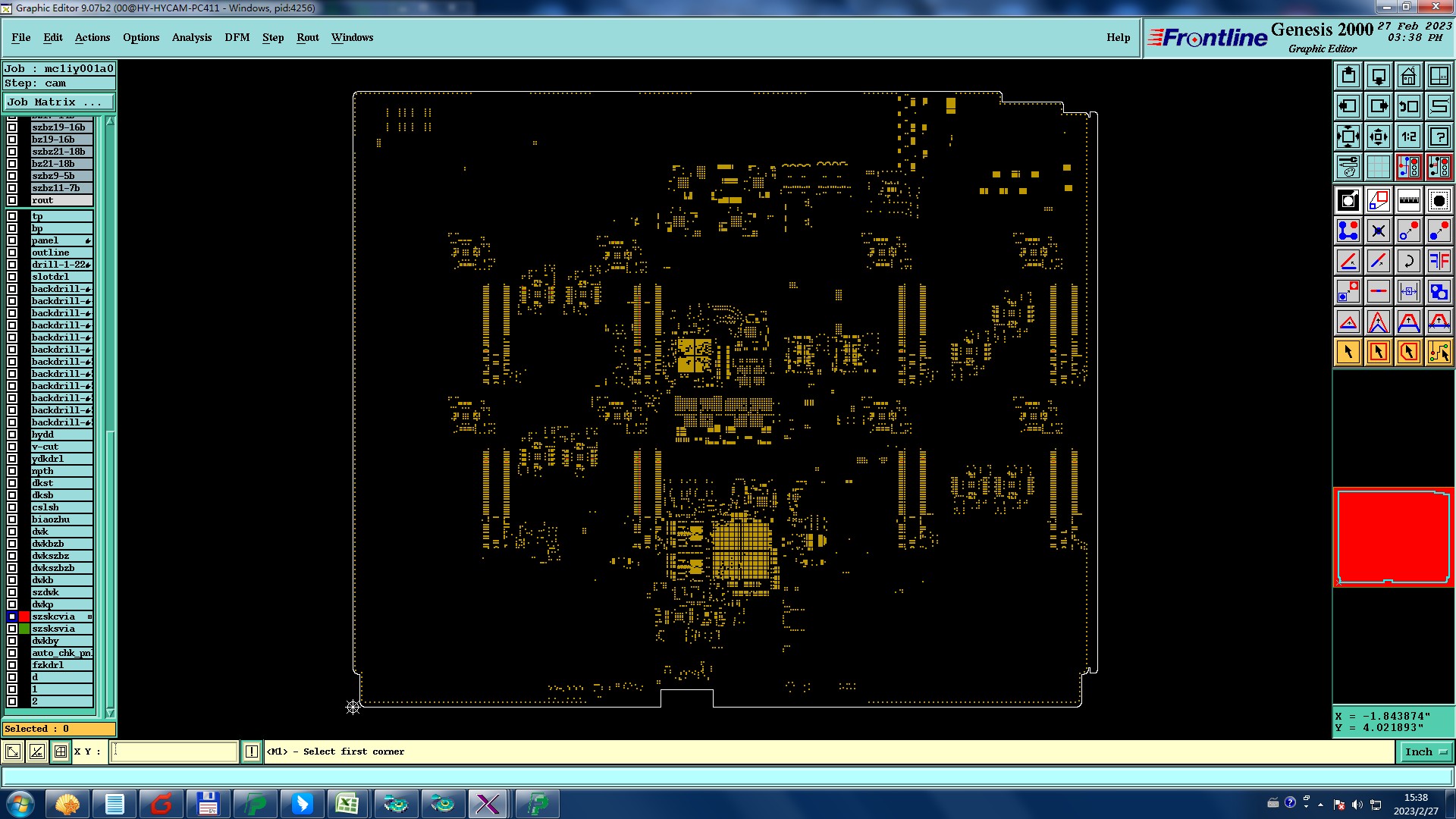
Task: Click the plain arrow select tool
Action: [x=1348, y=352]
